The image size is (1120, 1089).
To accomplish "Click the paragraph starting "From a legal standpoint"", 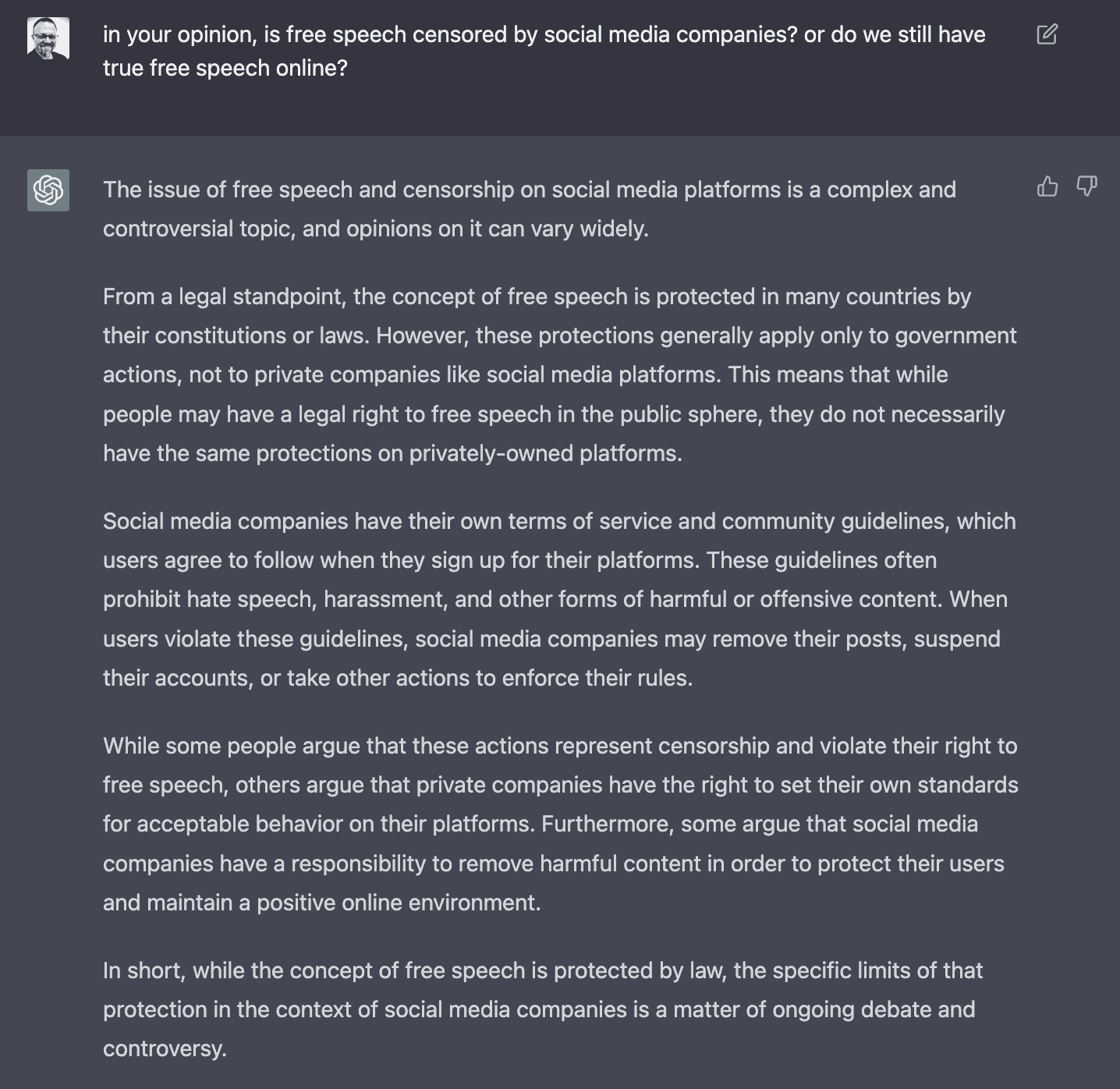I will coord(559,374).
